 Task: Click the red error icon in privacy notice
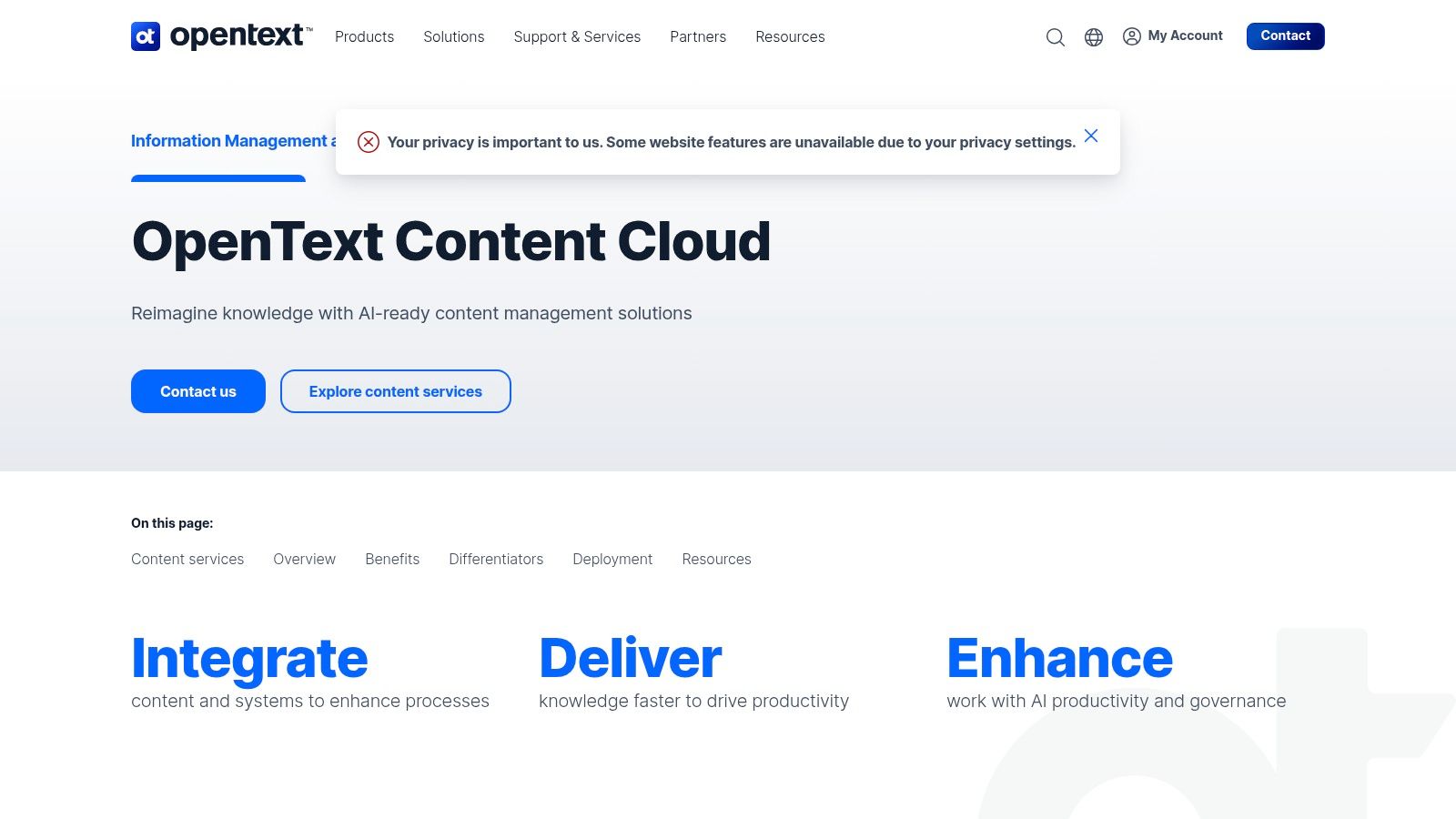[x=369, y=142]
